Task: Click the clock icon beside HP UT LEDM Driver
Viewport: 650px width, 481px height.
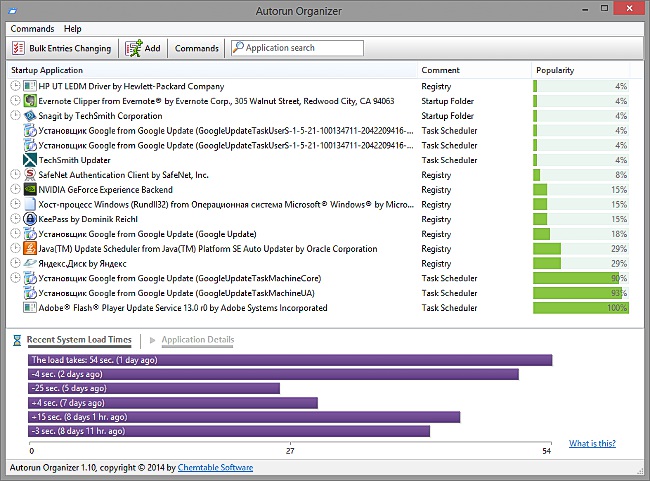Action: (x=15, y=86)
